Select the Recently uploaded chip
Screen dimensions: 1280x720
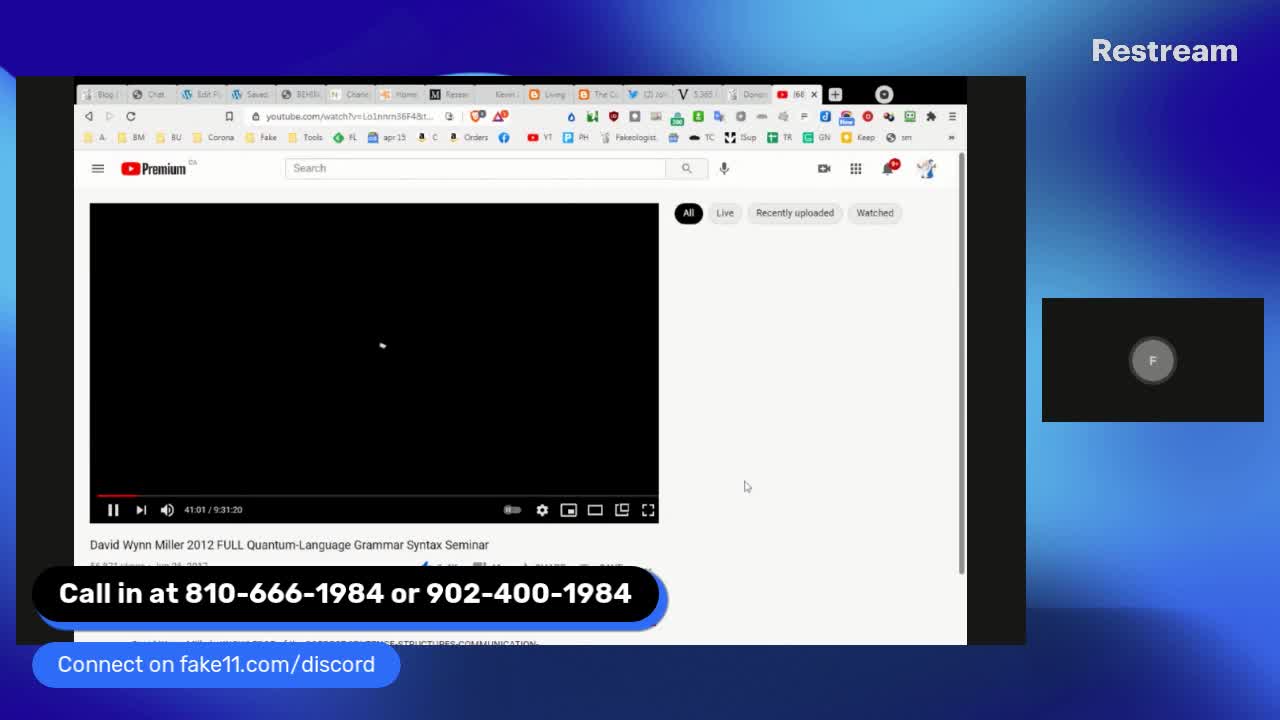point(795,213)
